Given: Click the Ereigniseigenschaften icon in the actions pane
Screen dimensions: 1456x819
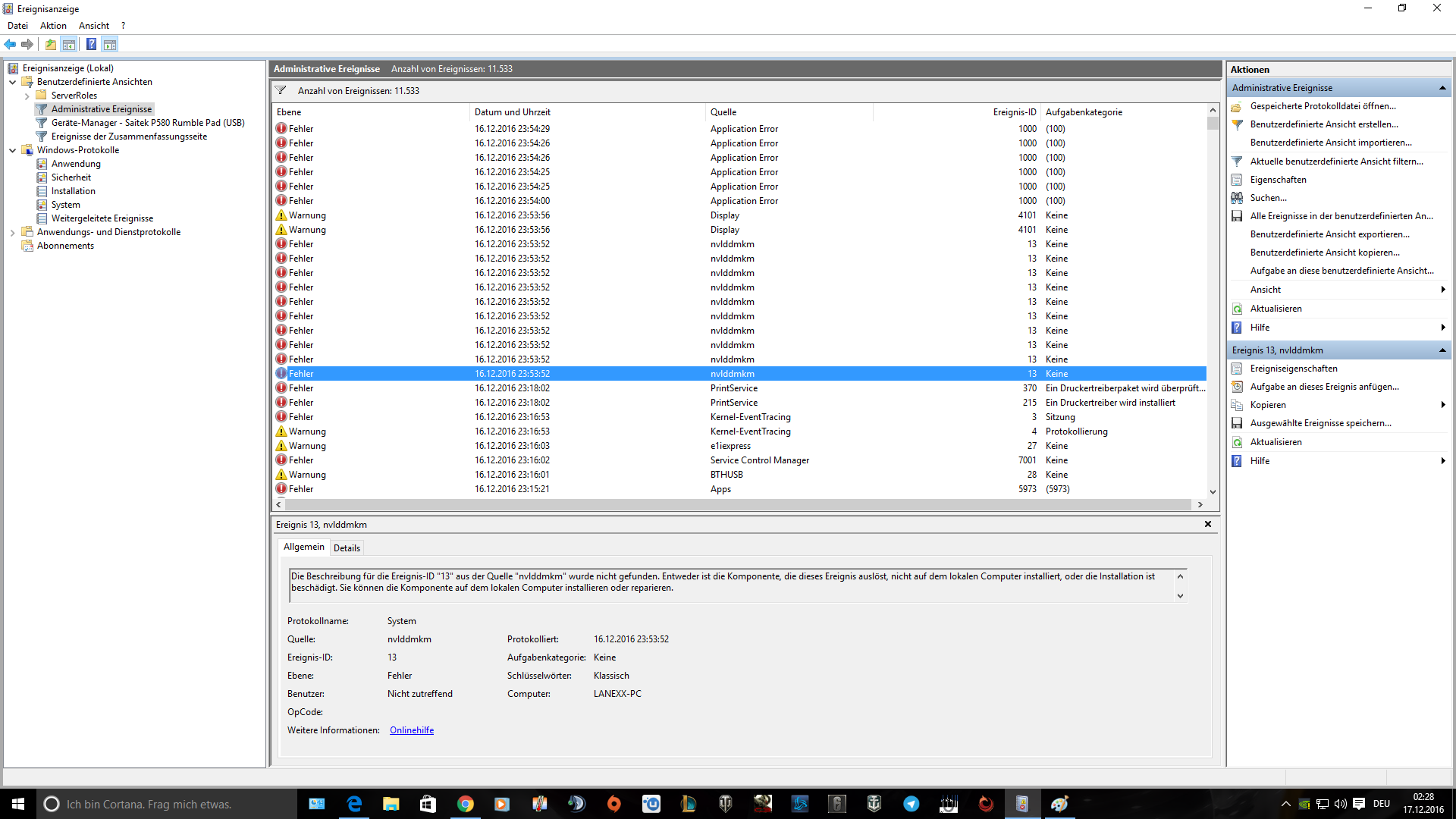Looking at the screenshot, I should click(x=1237, y=369).
